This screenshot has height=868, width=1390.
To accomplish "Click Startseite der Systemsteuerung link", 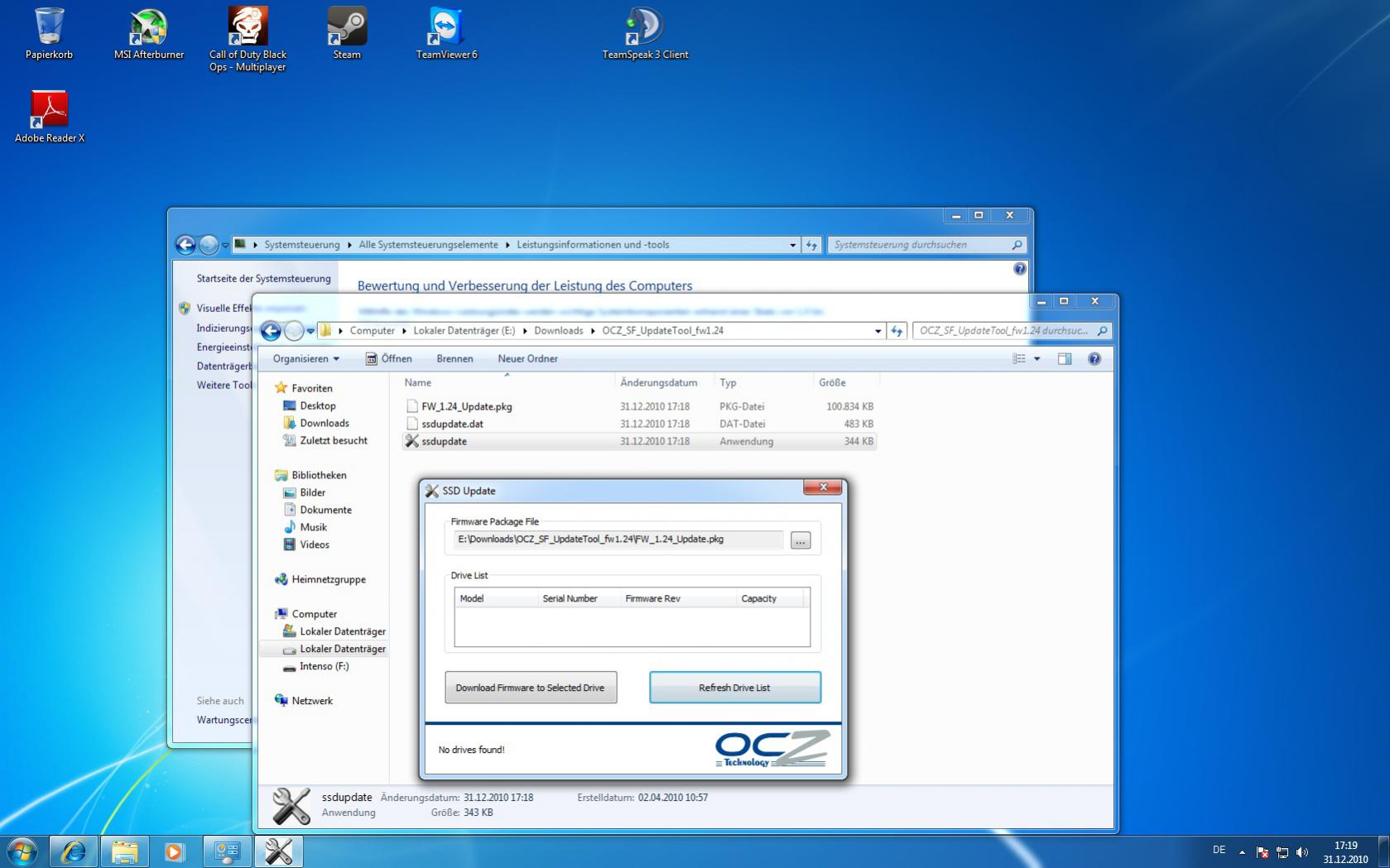I will coord(263,279).
